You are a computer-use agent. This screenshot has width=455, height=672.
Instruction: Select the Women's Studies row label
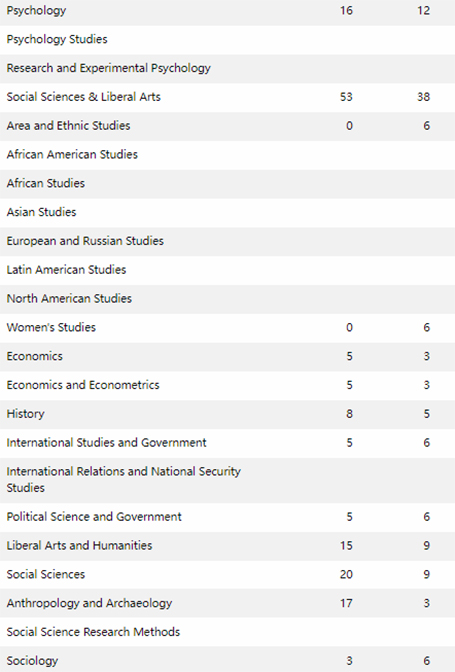(x=51, y=327)
